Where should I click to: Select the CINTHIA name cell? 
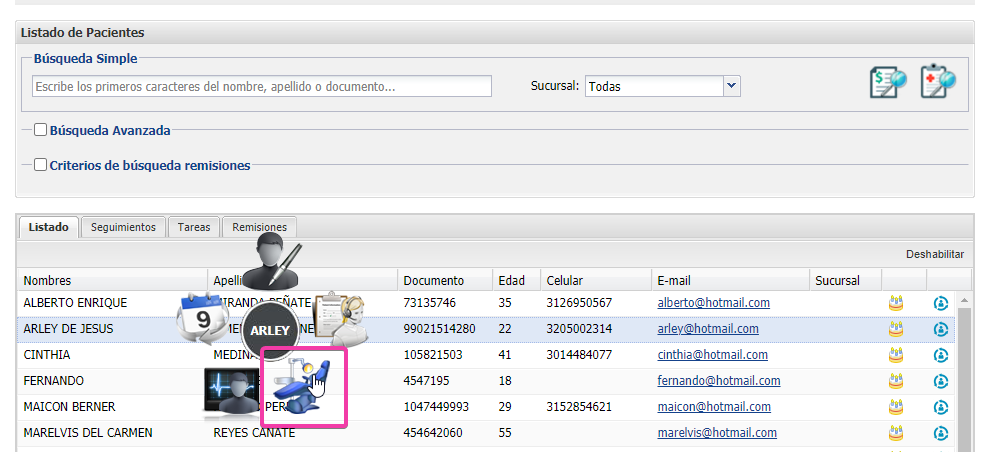[47, 355]
